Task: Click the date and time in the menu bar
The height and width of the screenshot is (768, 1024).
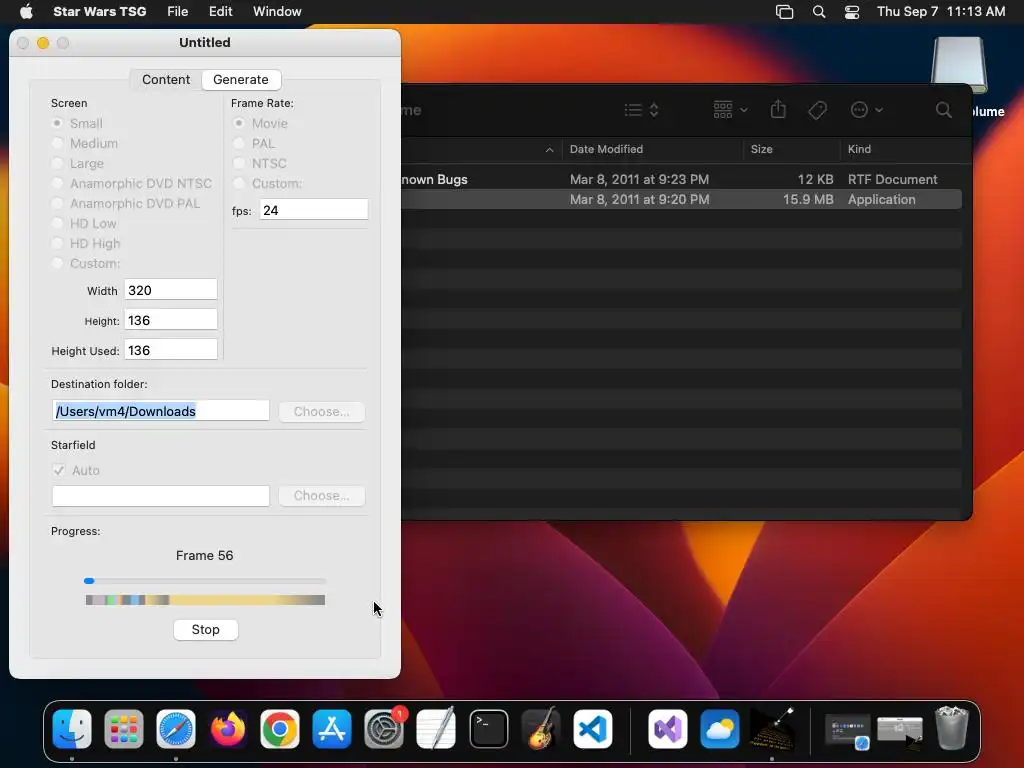Action: coord(940,12)
